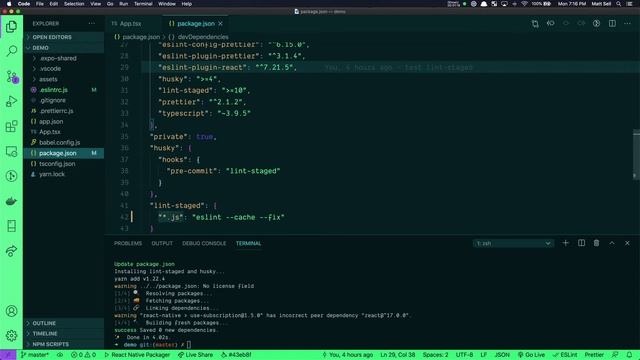Open the Docker view in activity bar
The height and width of the screenshot is (360, 640).
click(x=11, y=201)
